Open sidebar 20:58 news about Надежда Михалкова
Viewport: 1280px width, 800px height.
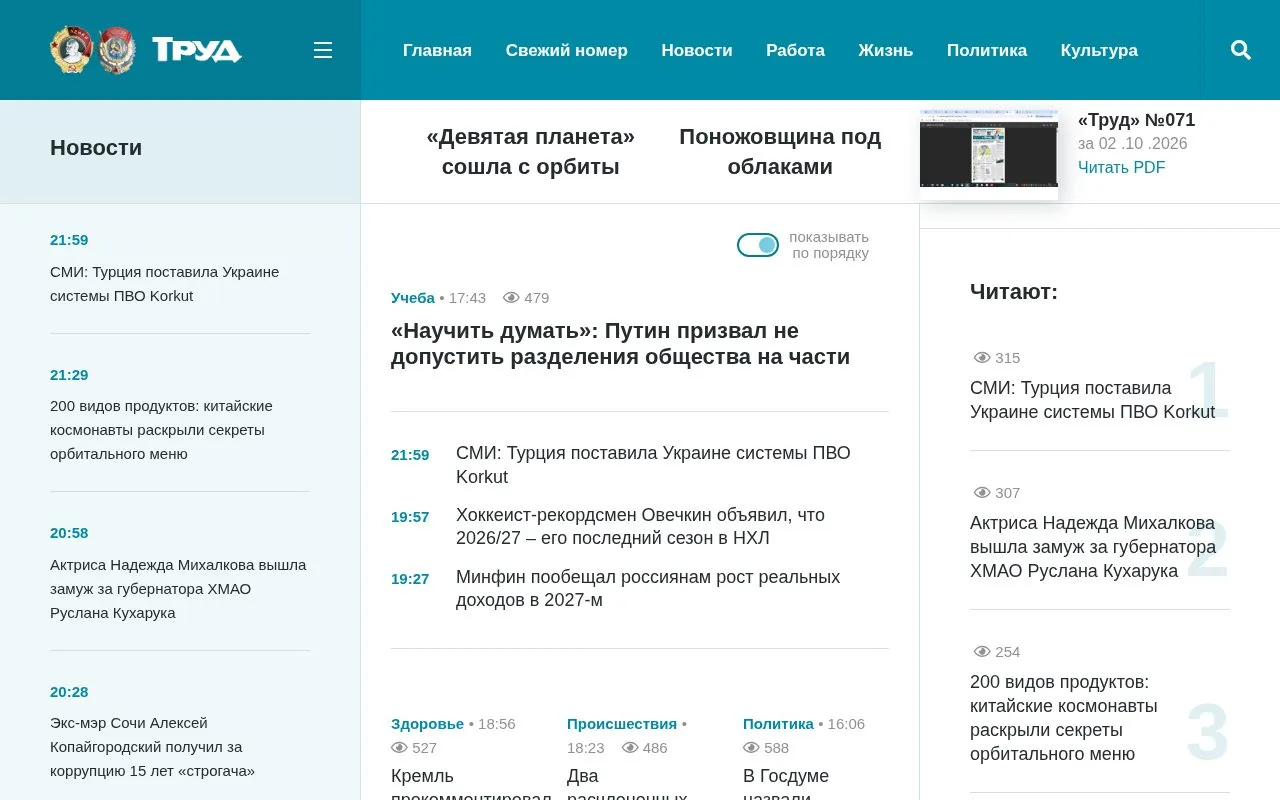point(178,589)
